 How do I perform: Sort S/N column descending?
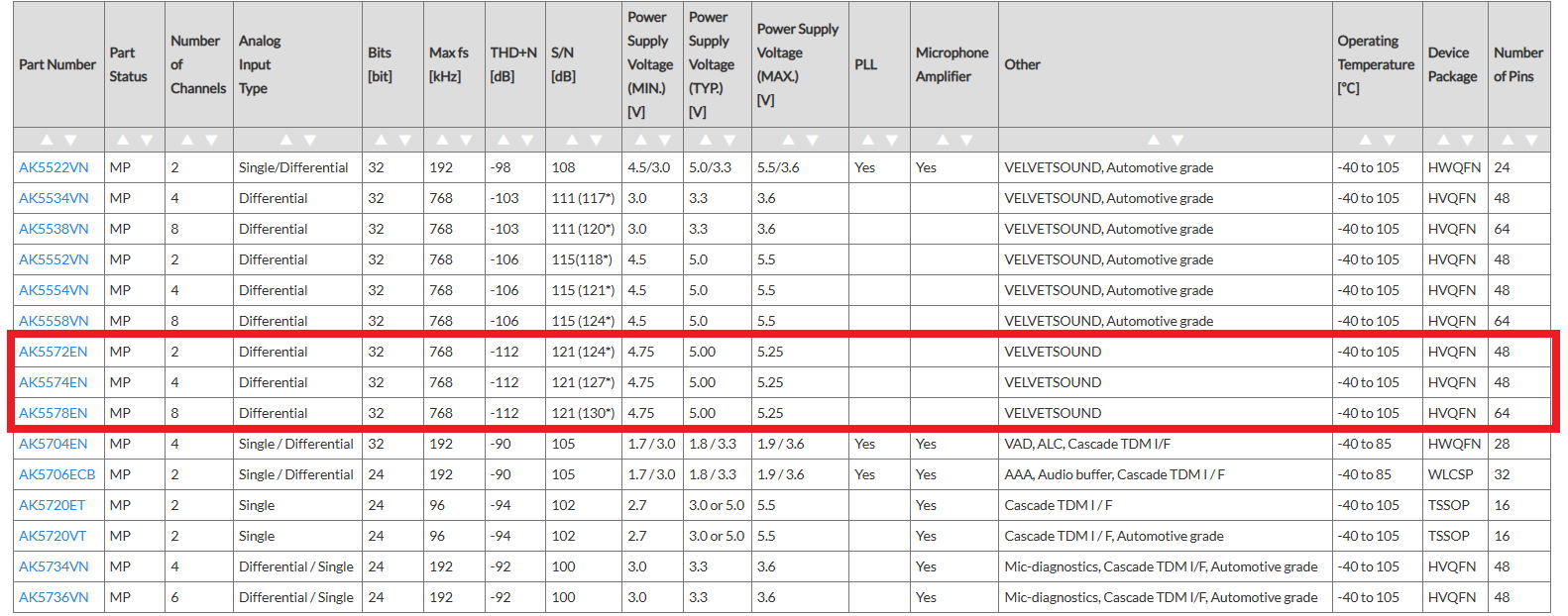596,140
